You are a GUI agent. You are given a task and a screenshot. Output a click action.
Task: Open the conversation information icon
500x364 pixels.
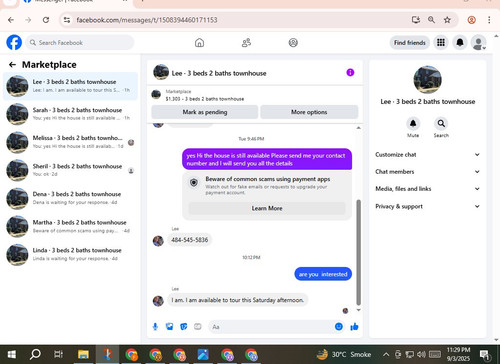pos(350,72)
